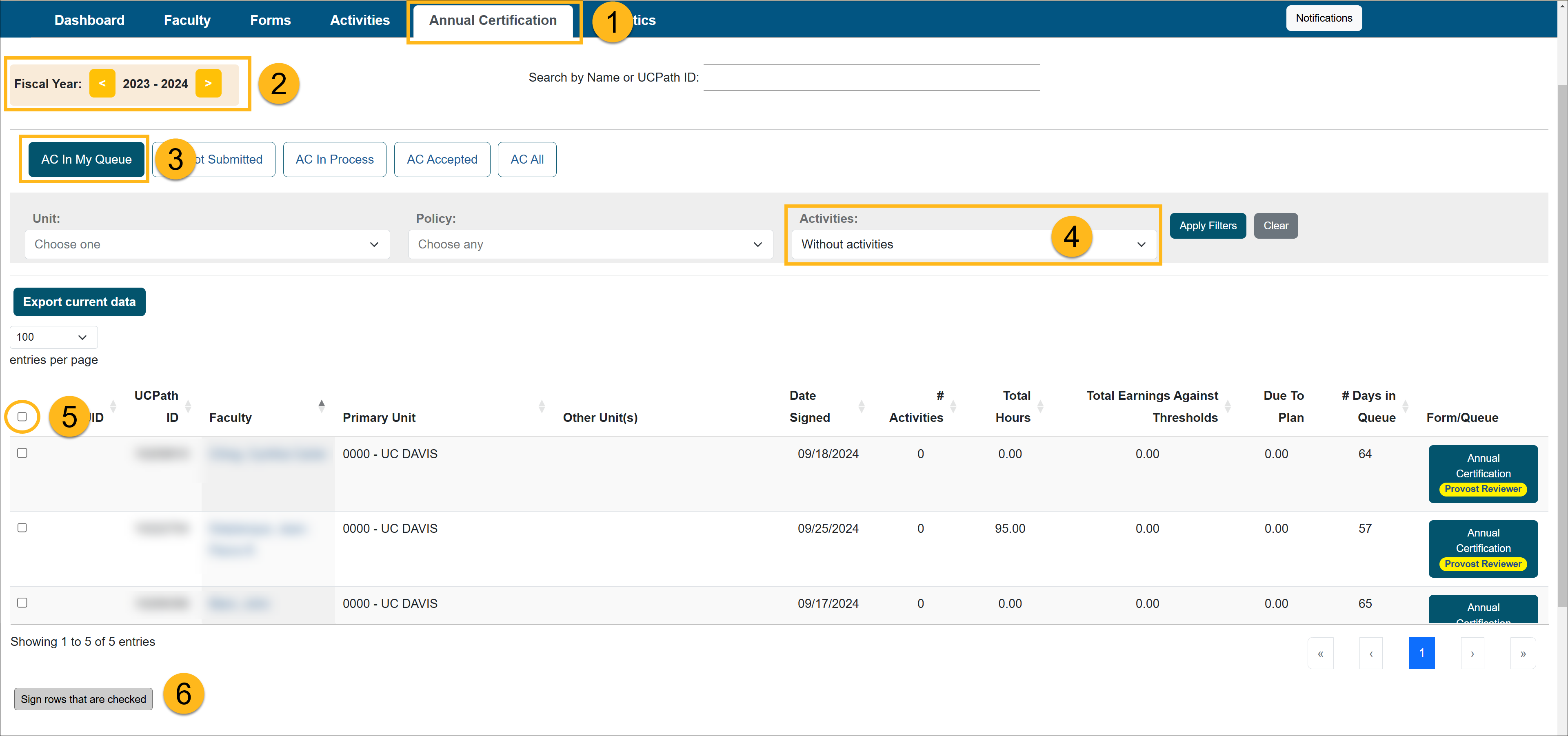Screen dimensions: 1568x736
Task: Open the Faculty menu item
Action: click(187, 20)
